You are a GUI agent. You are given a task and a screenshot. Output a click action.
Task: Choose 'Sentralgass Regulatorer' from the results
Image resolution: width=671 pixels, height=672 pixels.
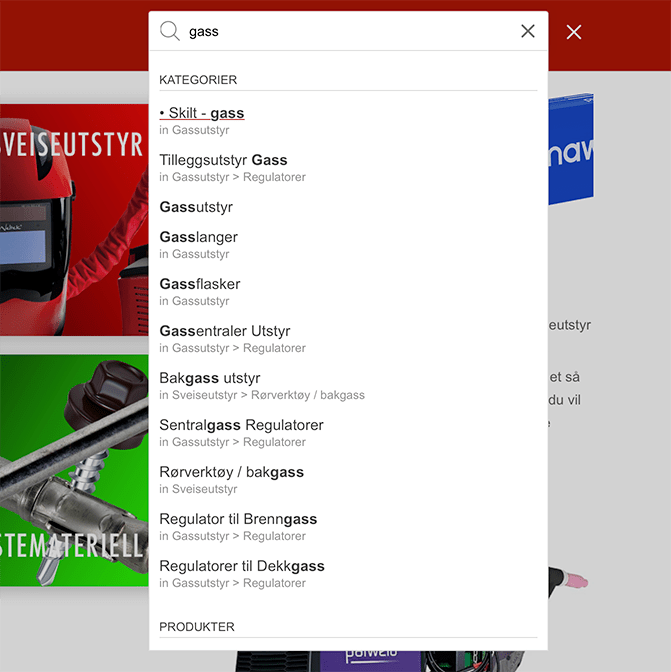pos(241,425)
